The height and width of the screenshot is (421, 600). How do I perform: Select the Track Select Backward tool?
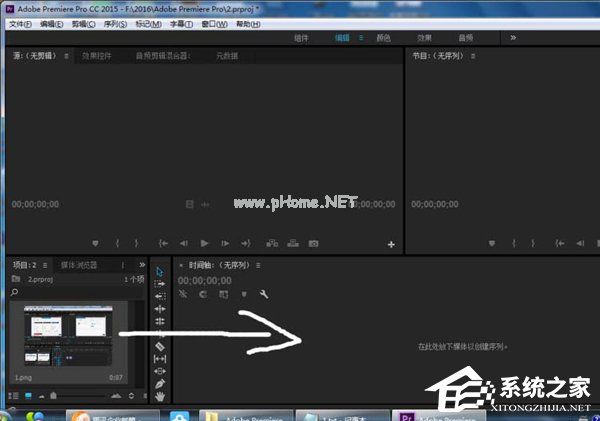[160, 296]
